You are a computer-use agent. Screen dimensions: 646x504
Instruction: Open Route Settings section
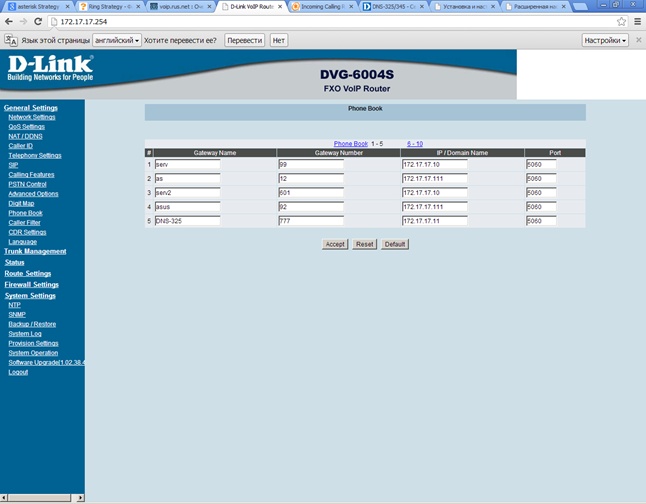coord(28,274)
